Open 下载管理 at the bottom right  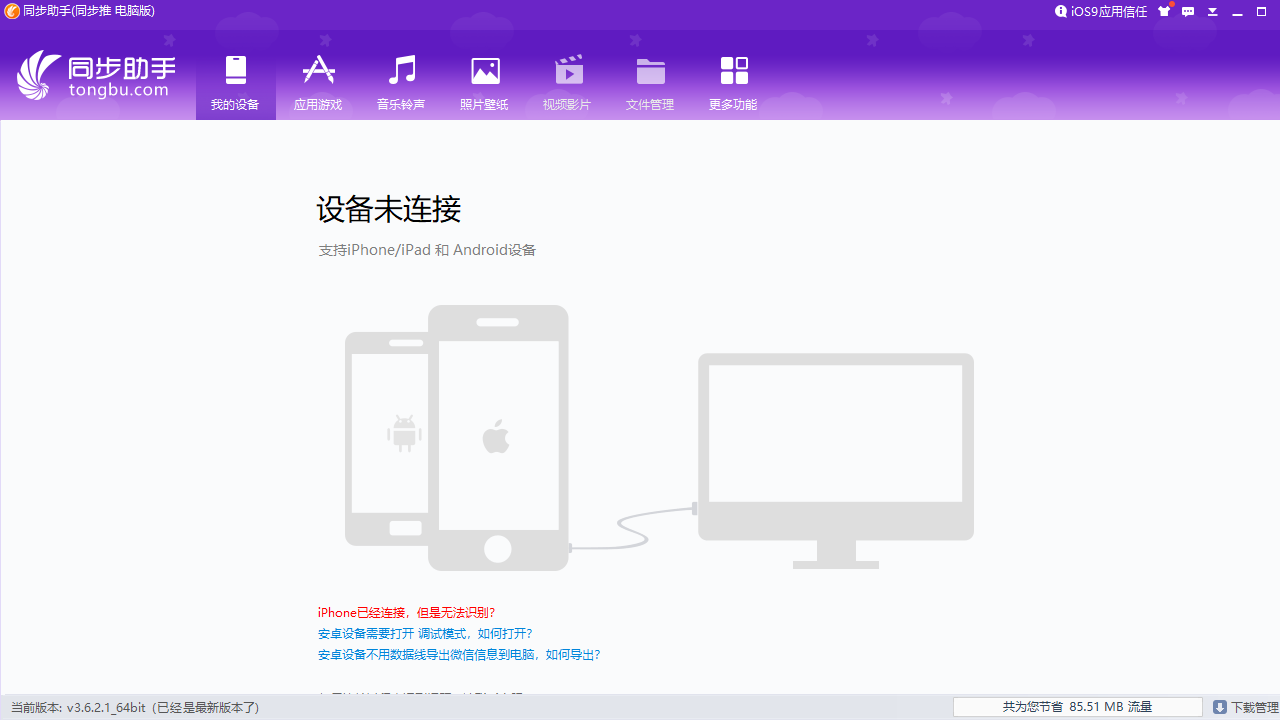click(x=1248, y=707)
